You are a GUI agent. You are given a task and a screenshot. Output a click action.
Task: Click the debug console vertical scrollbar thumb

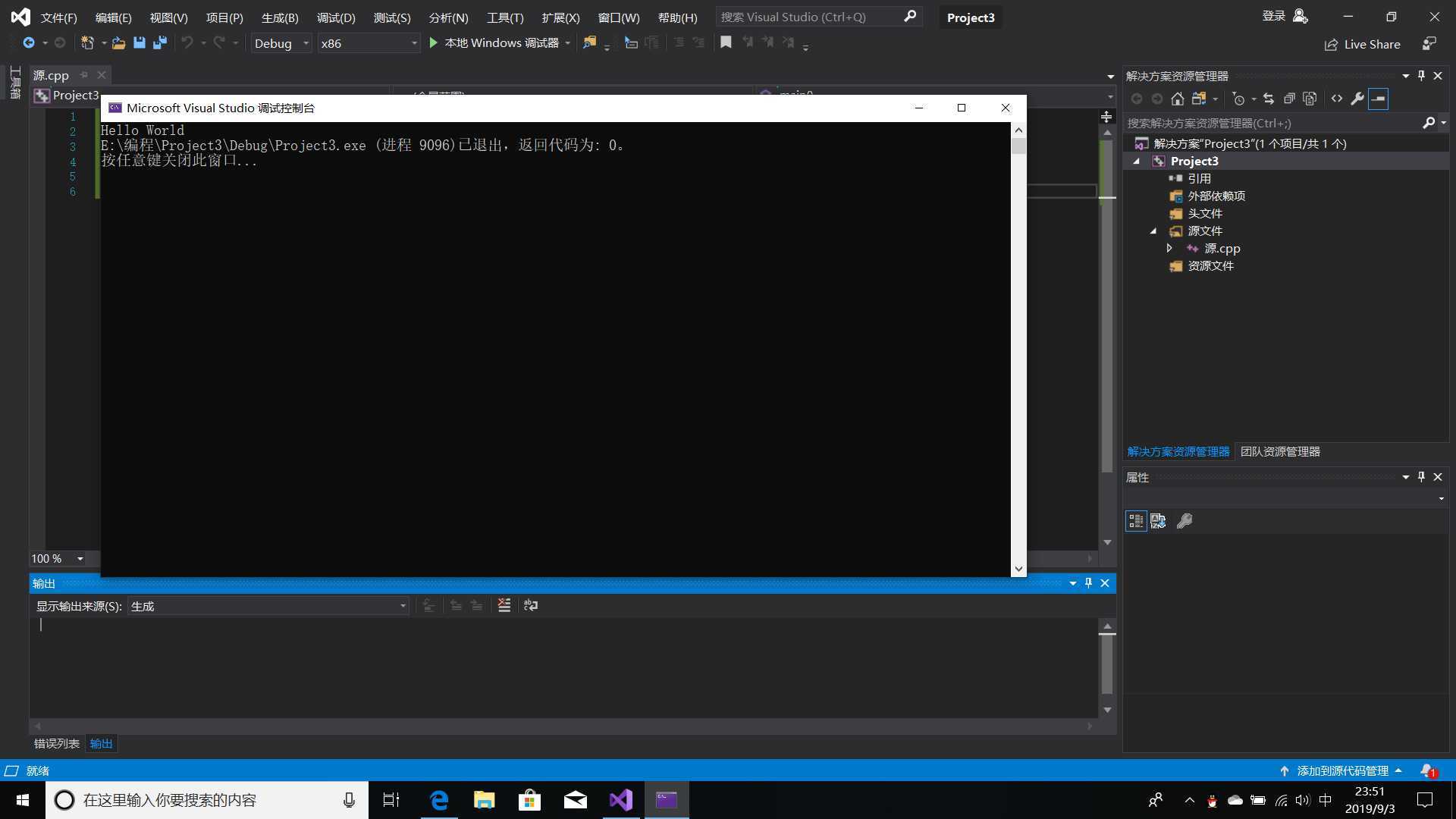click(x=1018, y=146)
